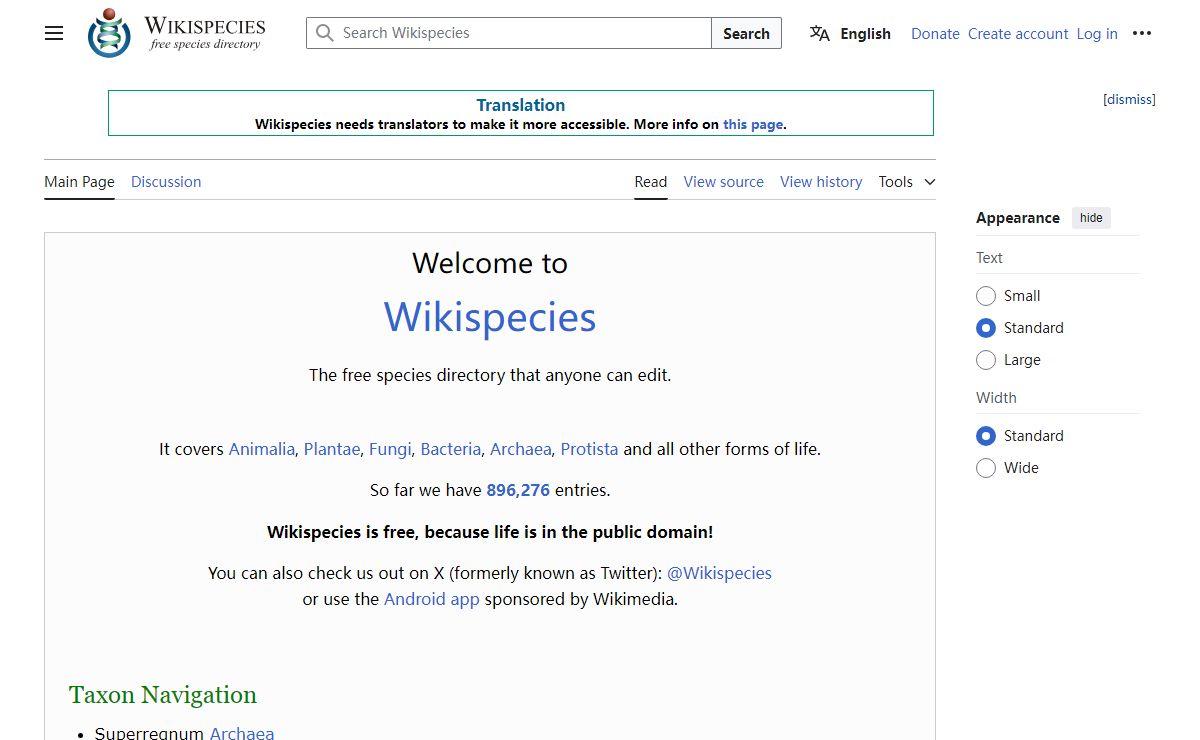This screenshot has width=1200, height=740.
Task: Open the Plantae link
Action: [x=332, y=449]
